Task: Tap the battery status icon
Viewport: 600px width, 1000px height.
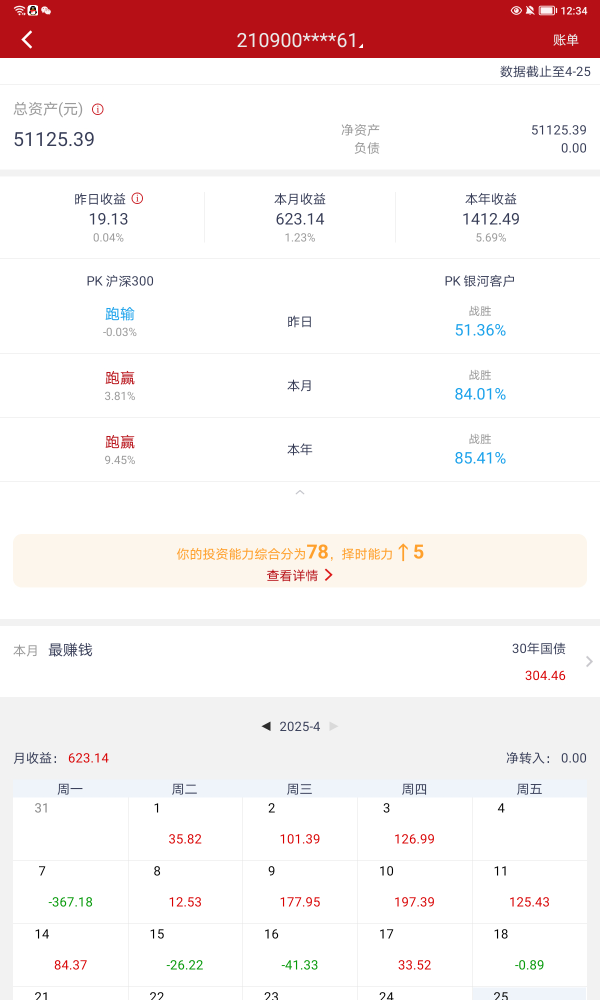Action: pos(547,10)
